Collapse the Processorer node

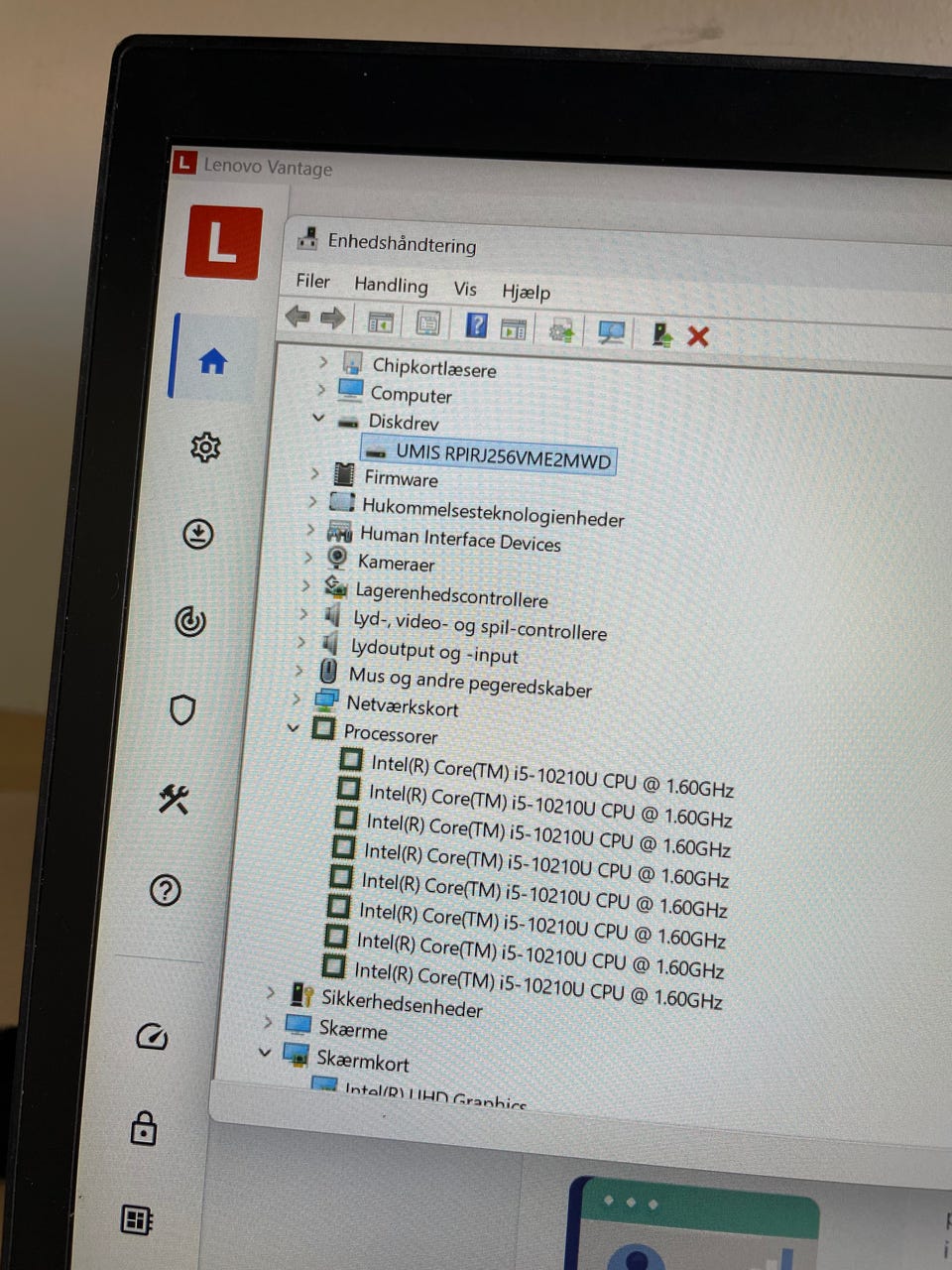pos(293,727)
